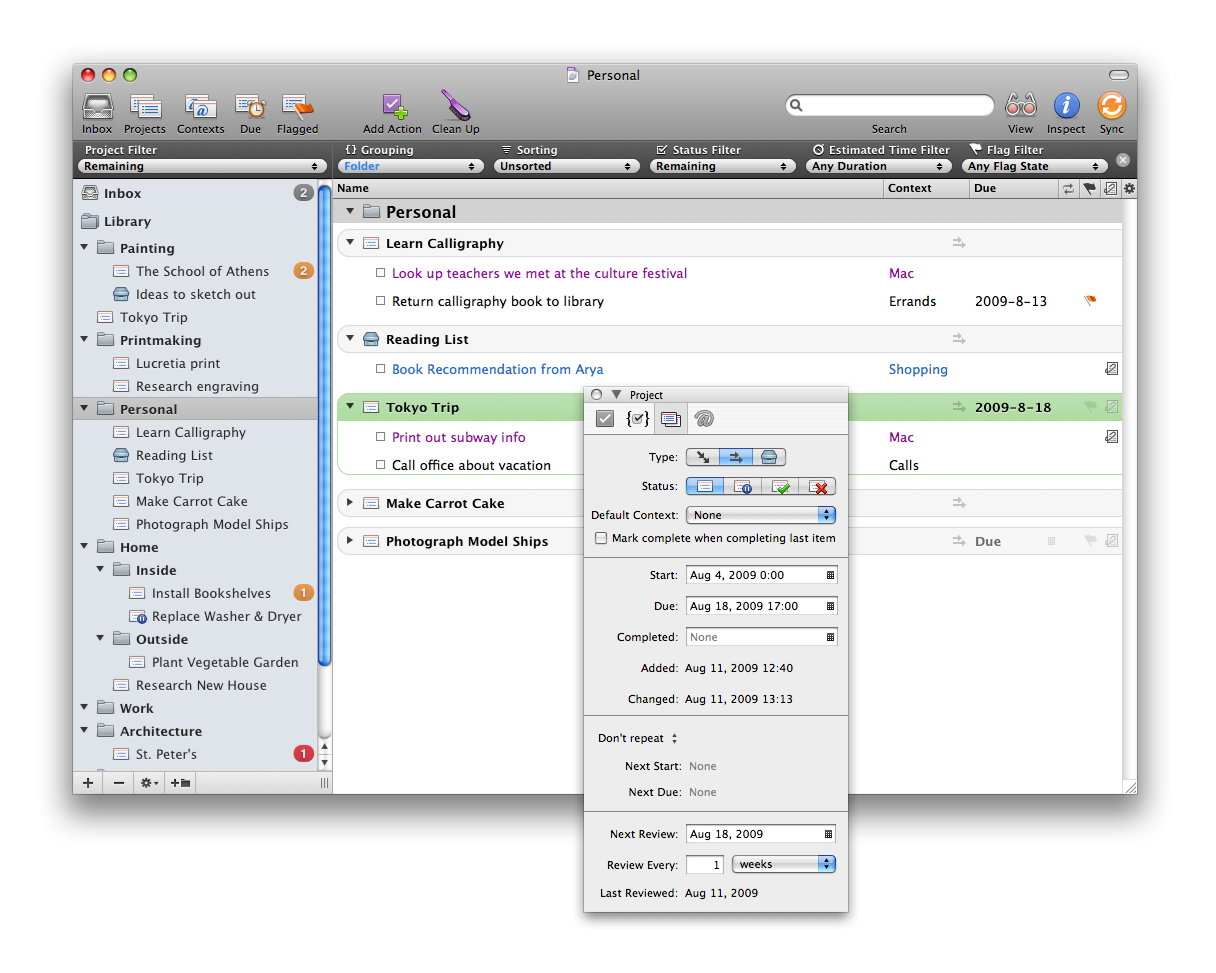Image resolution: width=1216 pixels, height=973 pixels.
Task: Open the Inspect info icon
Action: tap(1066, 106)
